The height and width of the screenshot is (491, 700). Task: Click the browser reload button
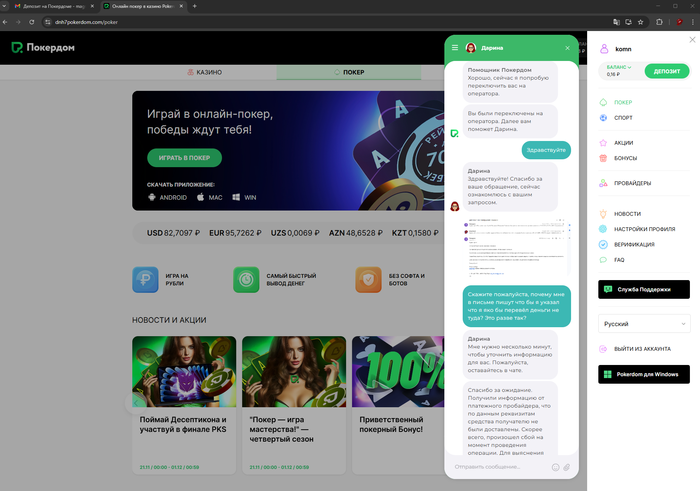32,22
